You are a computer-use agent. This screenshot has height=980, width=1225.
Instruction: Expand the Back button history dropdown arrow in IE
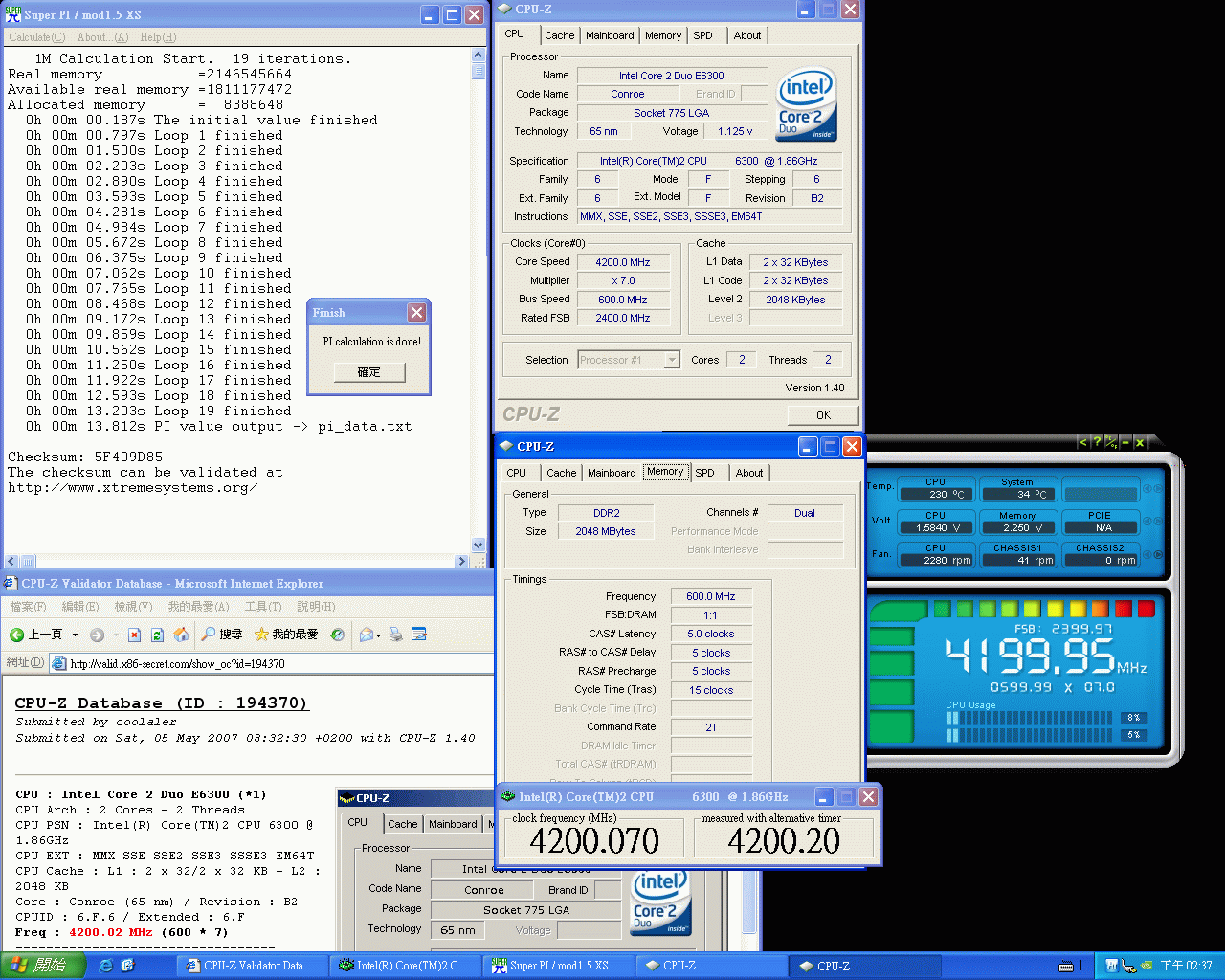click(75, 635)
